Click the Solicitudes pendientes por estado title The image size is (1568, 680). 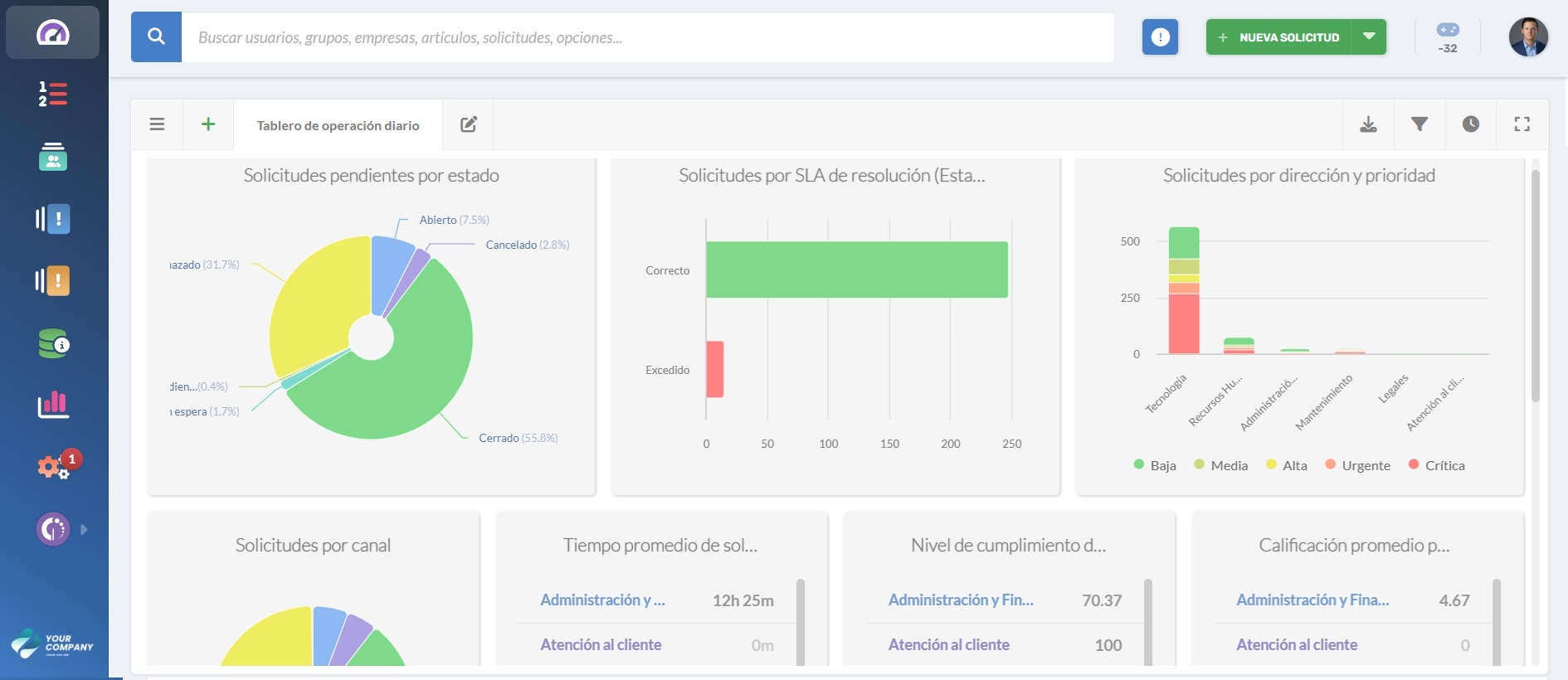pos(371,175)
